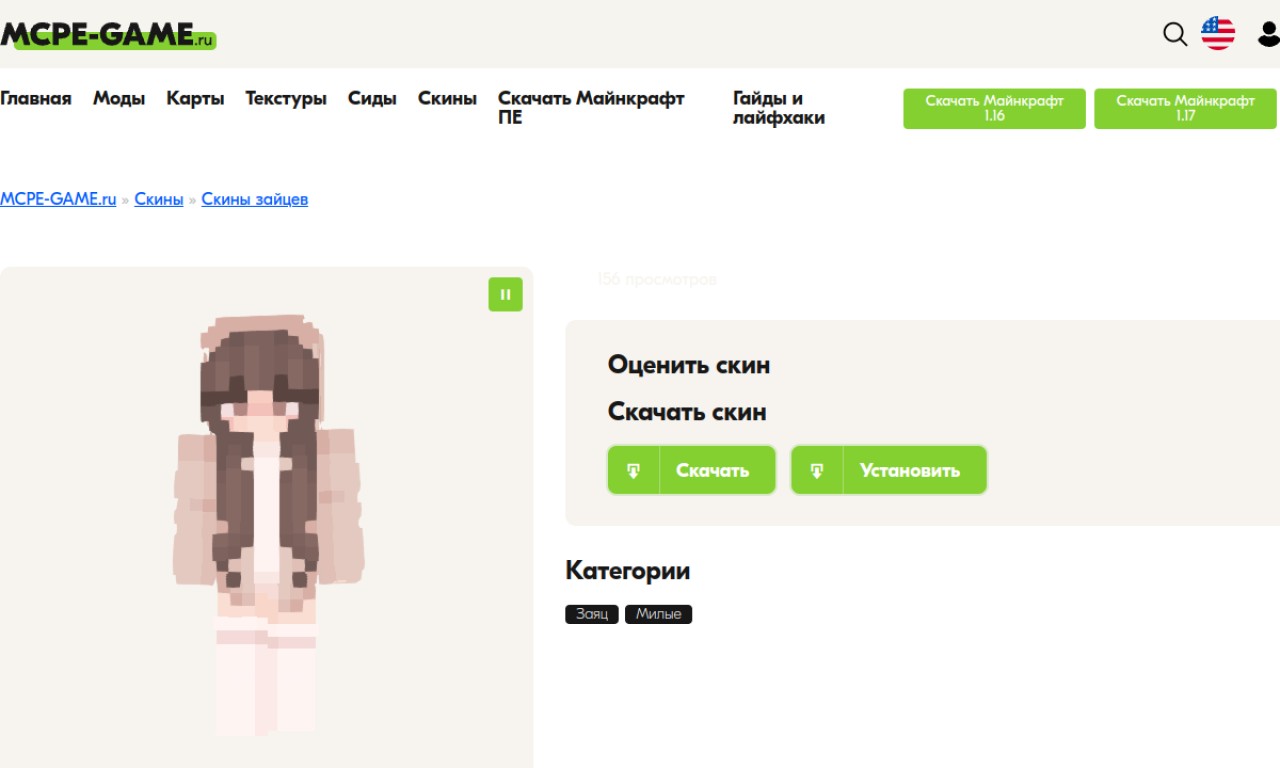Open the Скины menu item
This screenshot has width=1280, height=768.
point(447,98)
